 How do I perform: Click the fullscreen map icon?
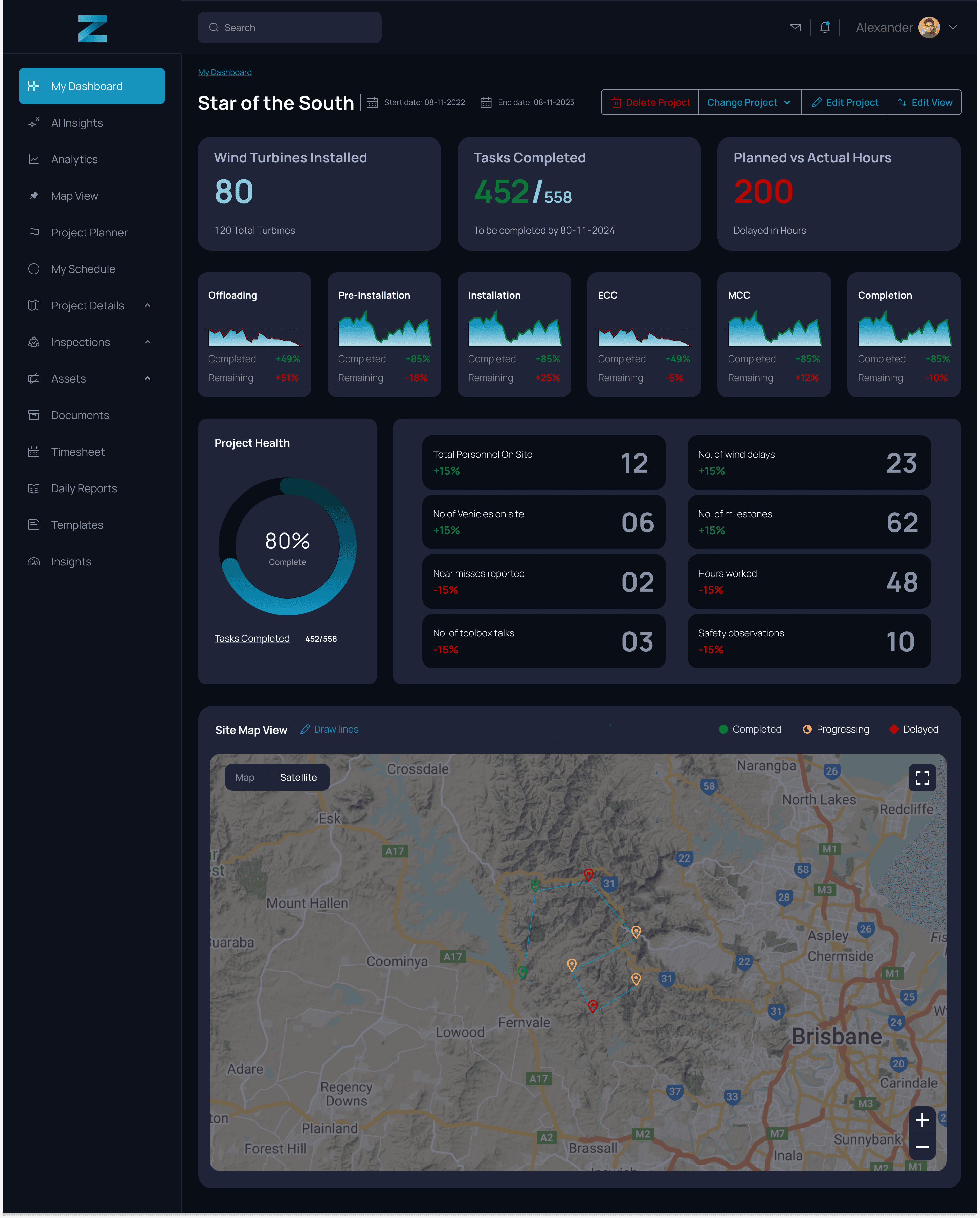click(x=922, y=778)
